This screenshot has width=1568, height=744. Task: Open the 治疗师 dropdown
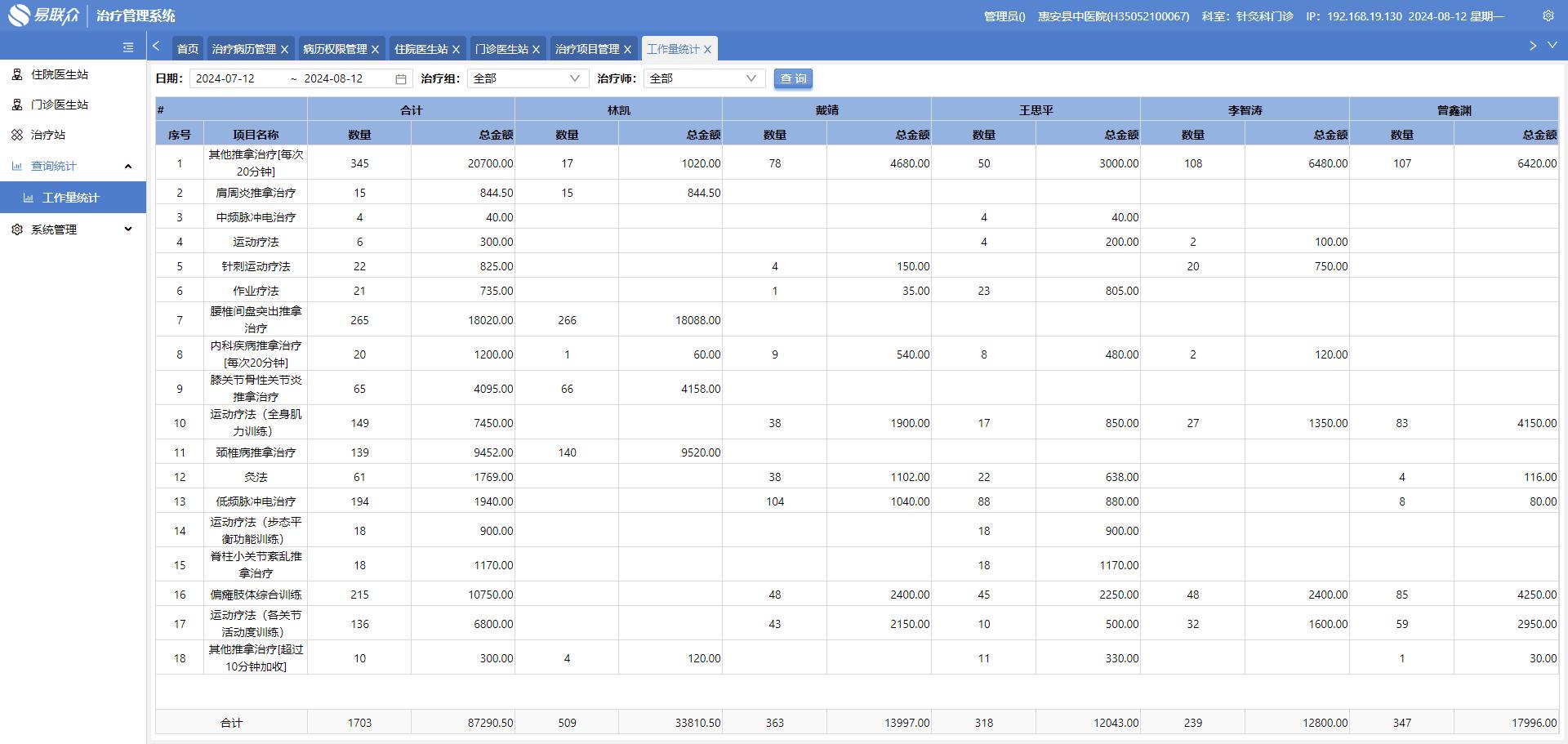tap(705, 78)
